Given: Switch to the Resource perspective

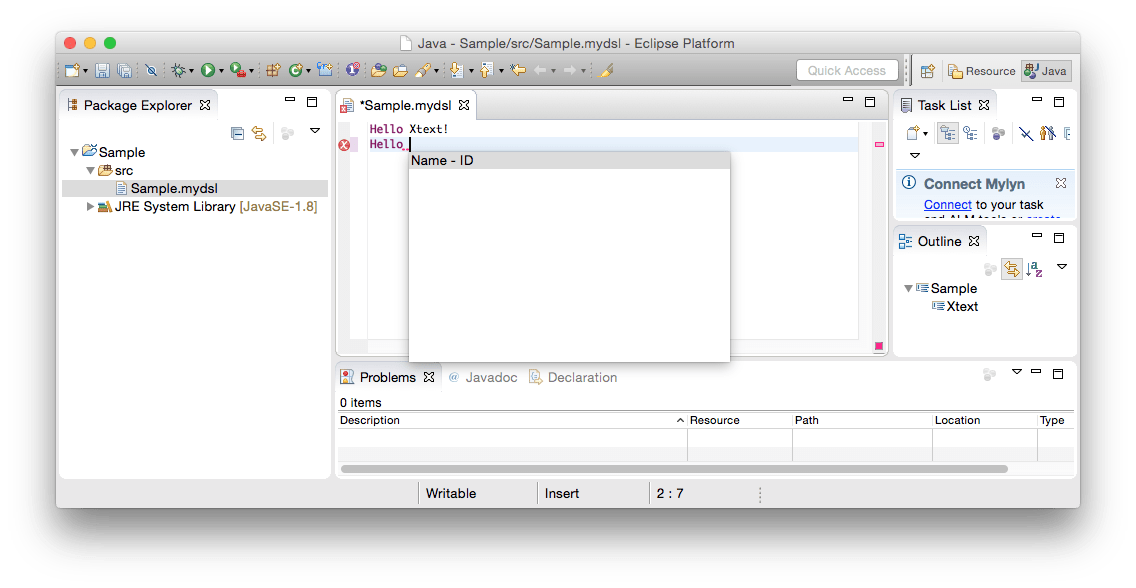Looking at the screenshot, I should coord(982,70).
